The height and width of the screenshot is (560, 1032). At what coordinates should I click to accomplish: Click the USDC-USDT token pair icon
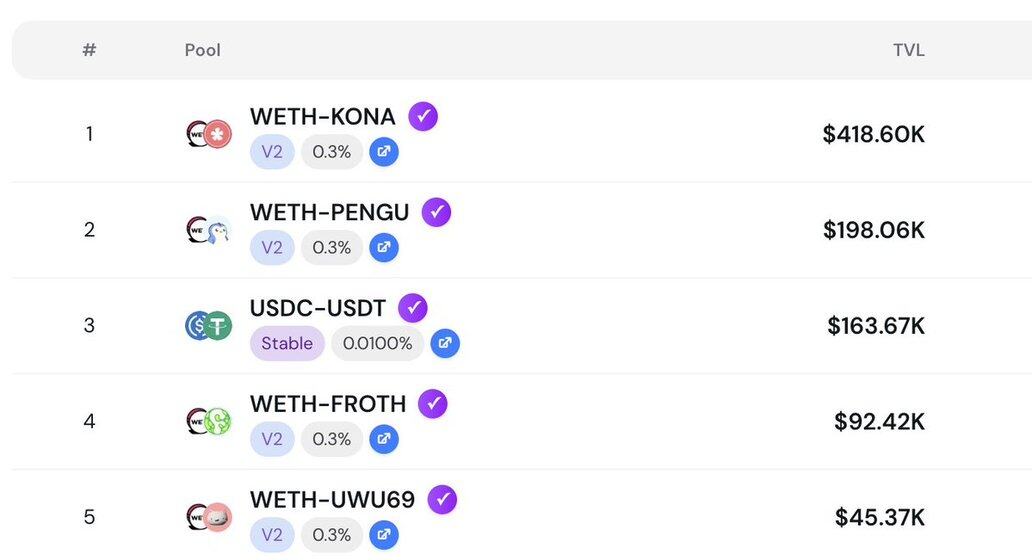coord(208,325)
